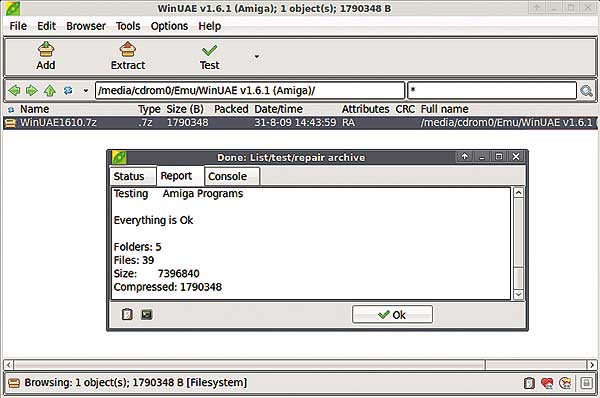Image resolution: width=600 pixels, height=398 pixels.
Task: Click the dialog's stay-on-top arrow button
Action: click(465, 157)
